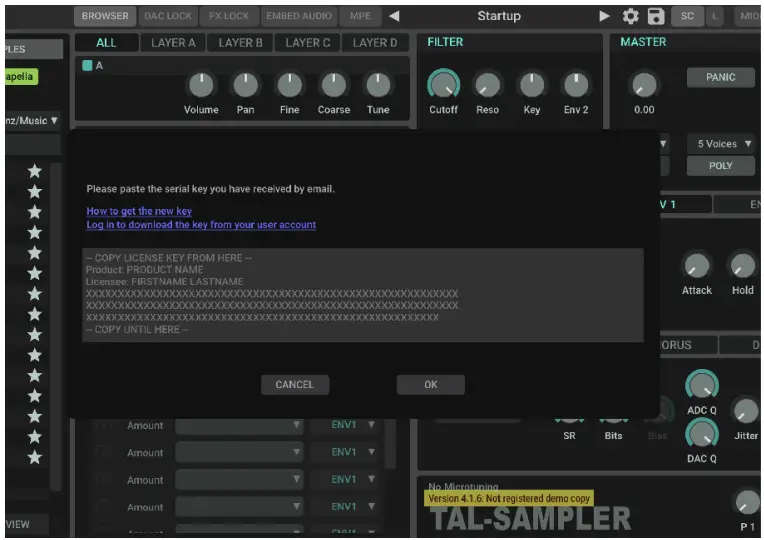
Task: Click inside the license key text field
Action: (x=363, y=295)
